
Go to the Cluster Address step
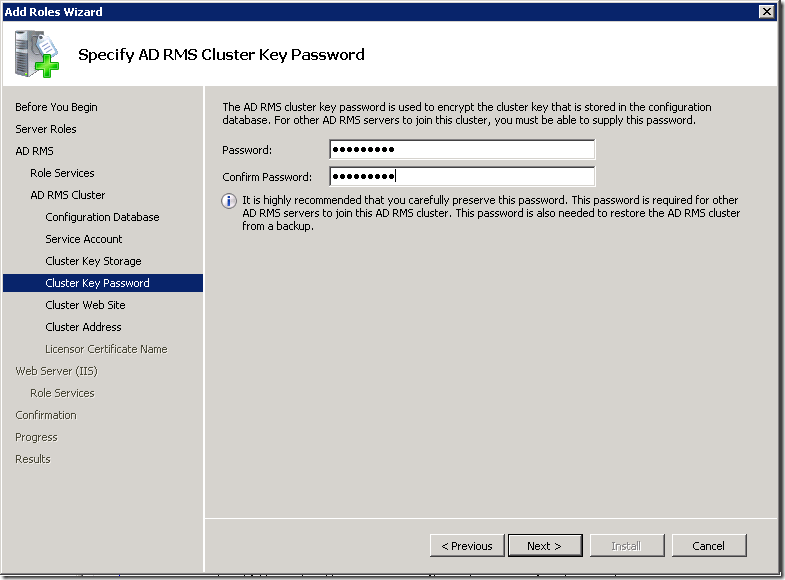coord(83,327)
